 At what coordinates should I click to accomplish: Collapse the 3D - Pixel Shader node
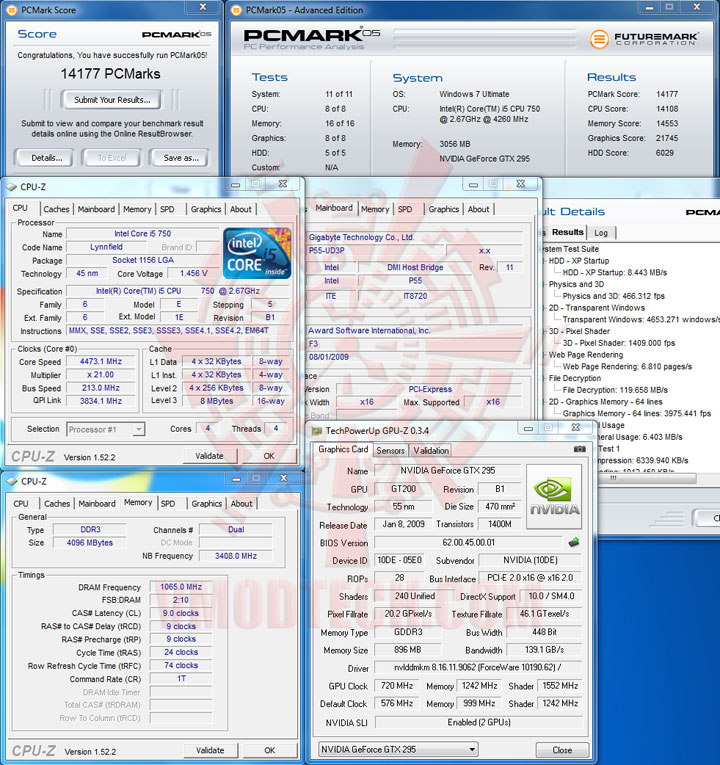[x=545, y=331]
